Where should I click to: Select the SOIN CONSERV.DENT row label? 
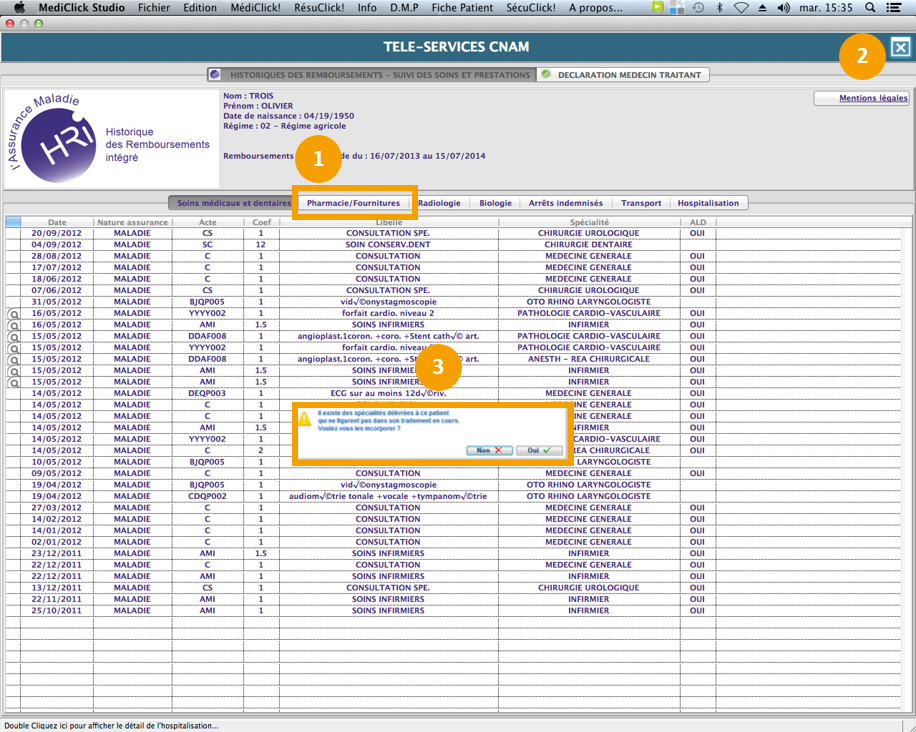tap(388, 245)
